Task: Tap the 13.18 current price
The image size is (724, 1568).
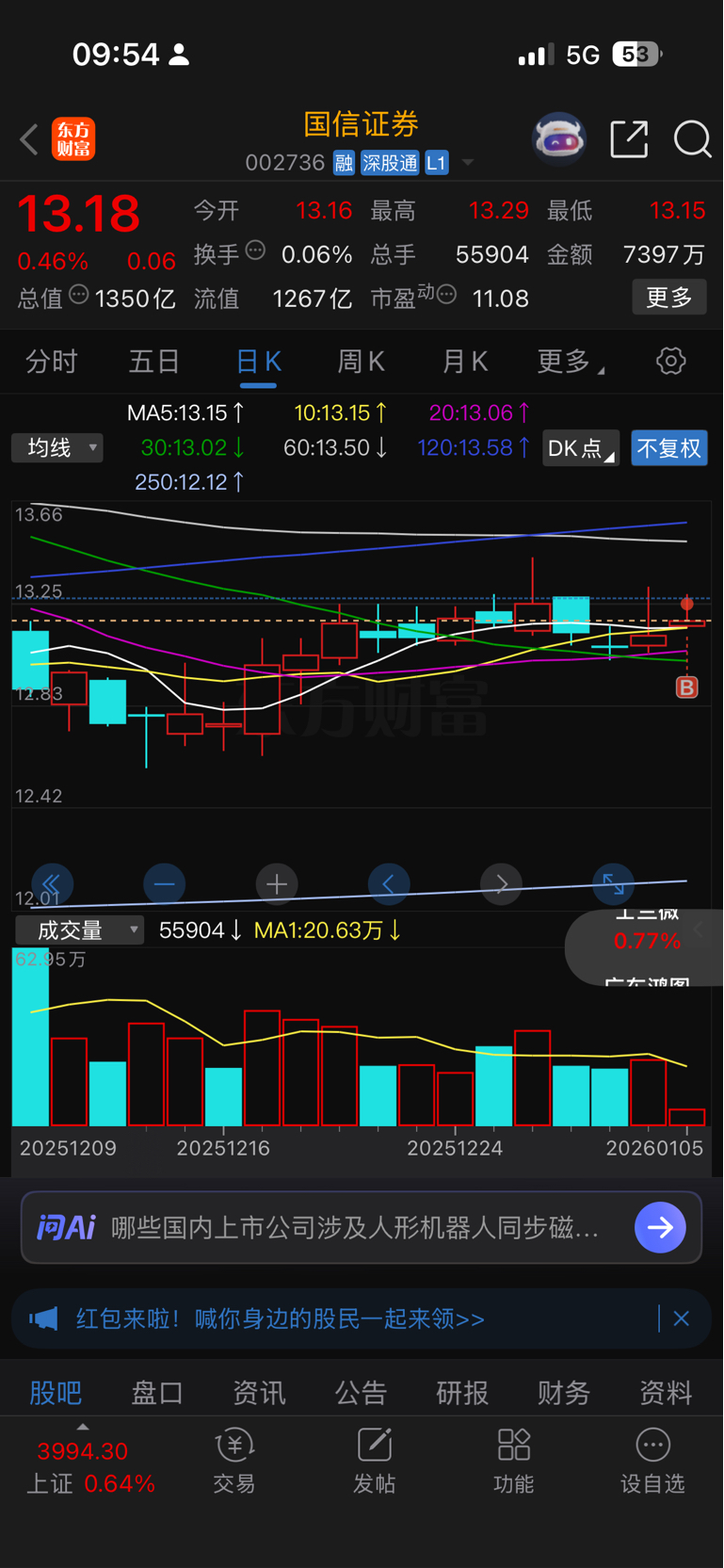Action: pyautogui.click(x=79, y=214)
